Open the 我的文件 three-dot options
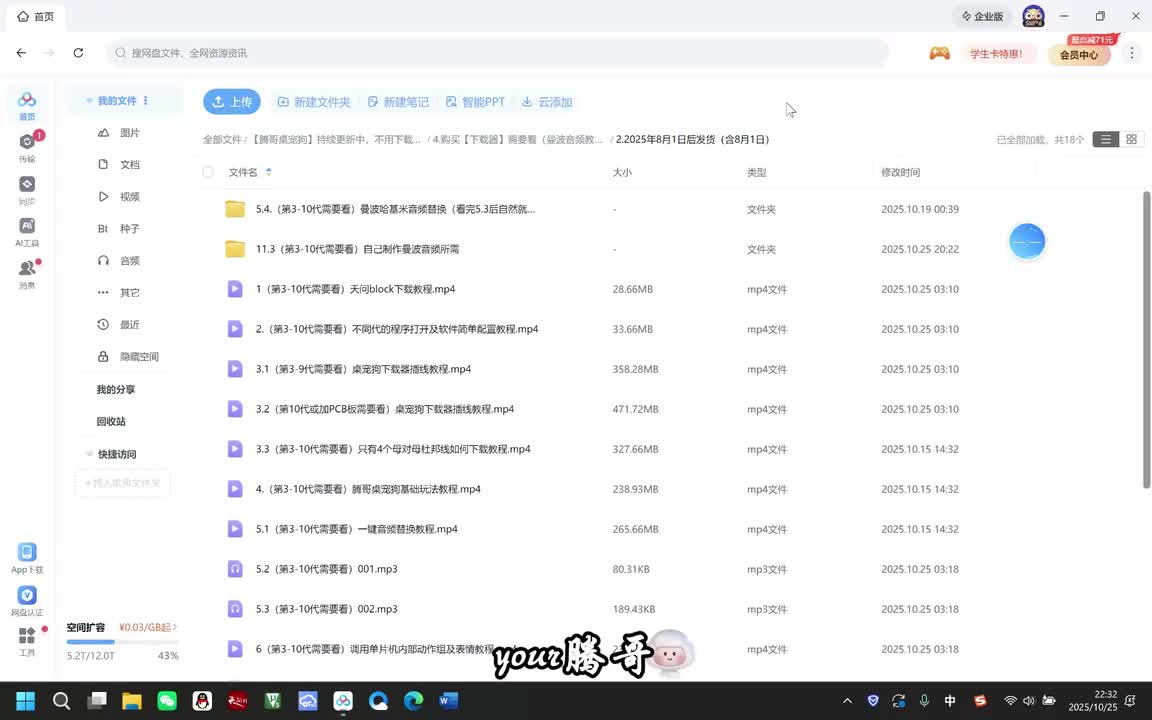 tap(145, 101)
